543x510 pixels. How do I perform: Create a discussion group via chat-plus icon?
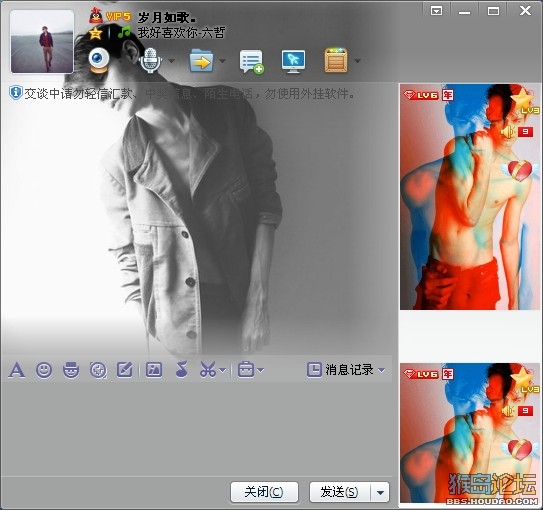pos(252,62)
